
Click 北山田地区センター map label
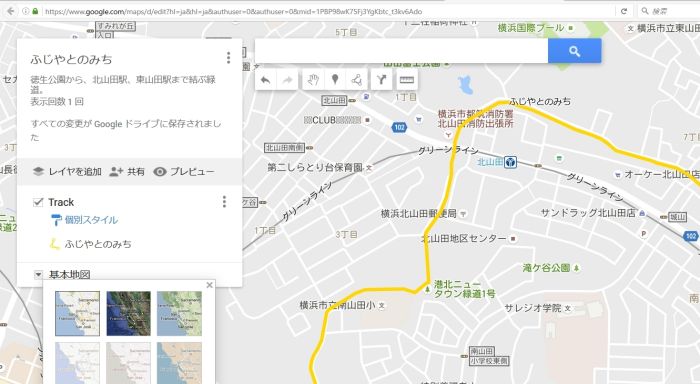pyautogui.click(x=464, y=238)
